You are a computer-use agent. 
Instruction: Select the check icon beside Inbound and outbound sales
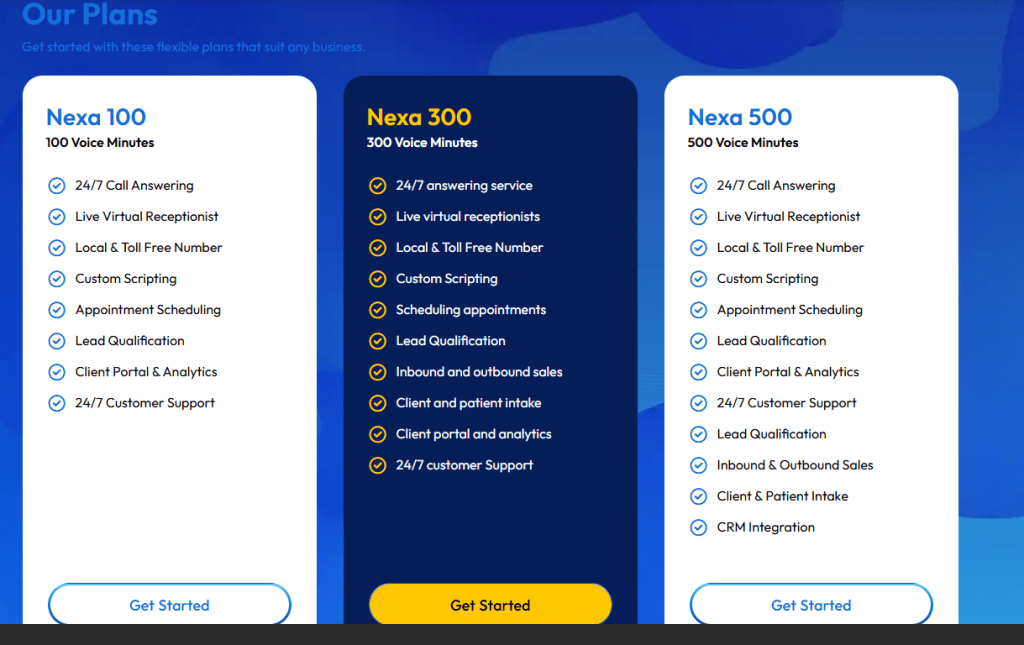tap(378, 371)
